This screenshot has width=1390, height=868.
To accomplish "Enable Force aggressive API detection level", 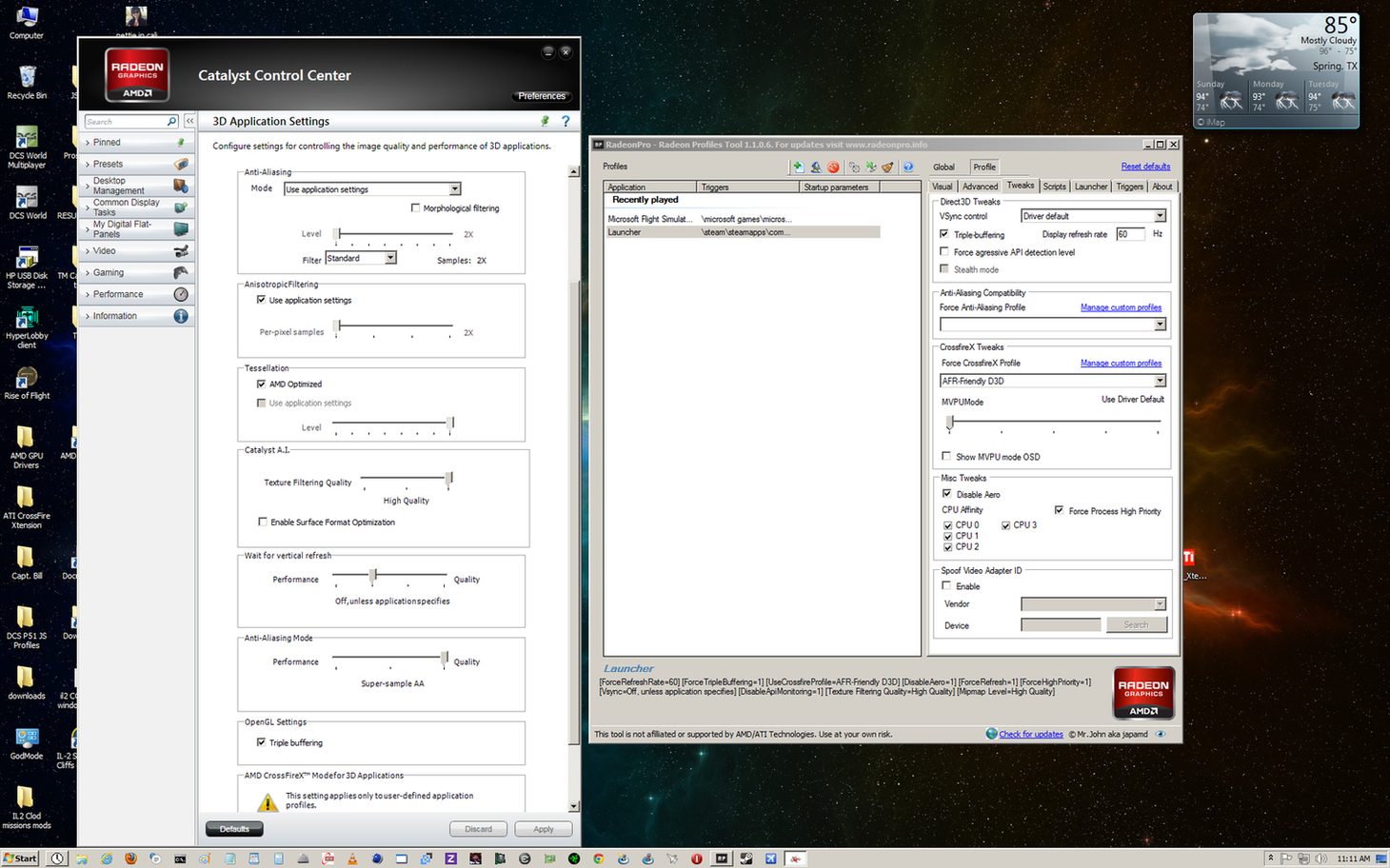I will click(944, 252).
